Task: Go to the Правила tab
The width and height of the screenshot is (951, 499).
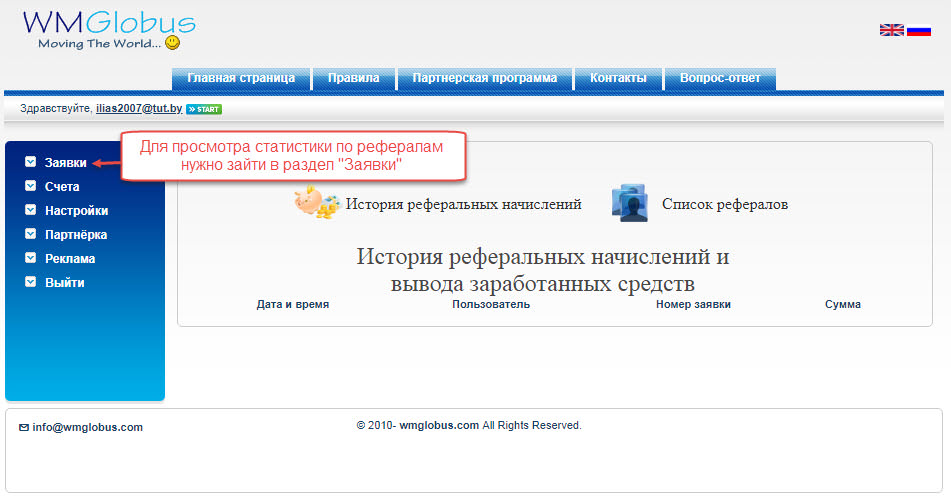Action: point(354,78)
